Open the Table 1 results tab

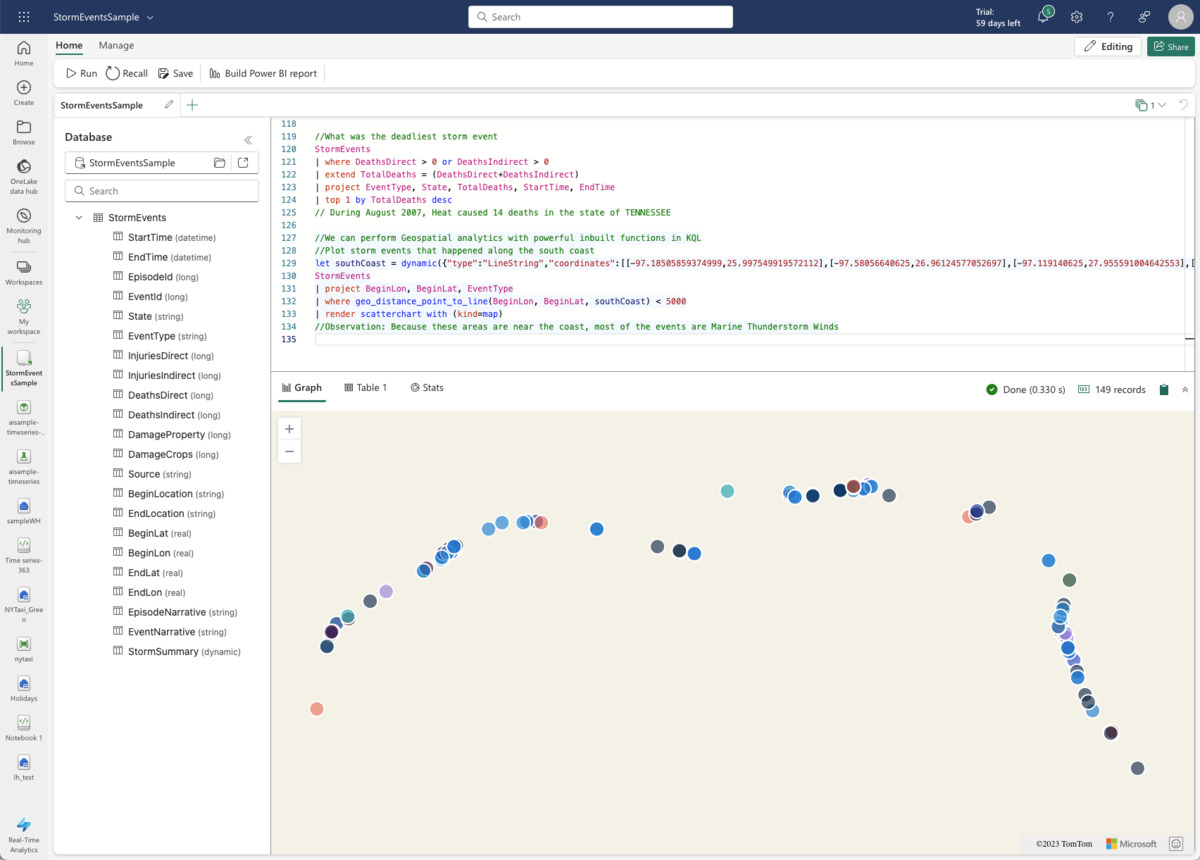[364, 387]
